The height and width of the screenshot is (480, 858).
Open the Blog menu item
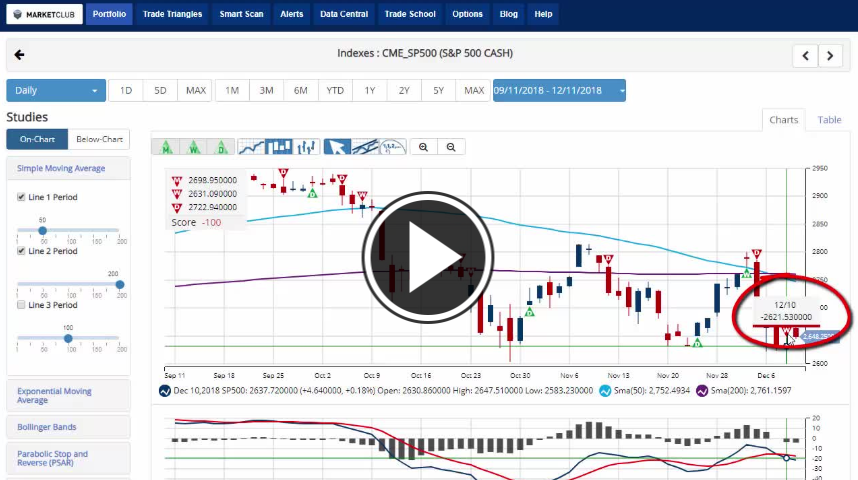pyautogui.click(x=508, y=14)
